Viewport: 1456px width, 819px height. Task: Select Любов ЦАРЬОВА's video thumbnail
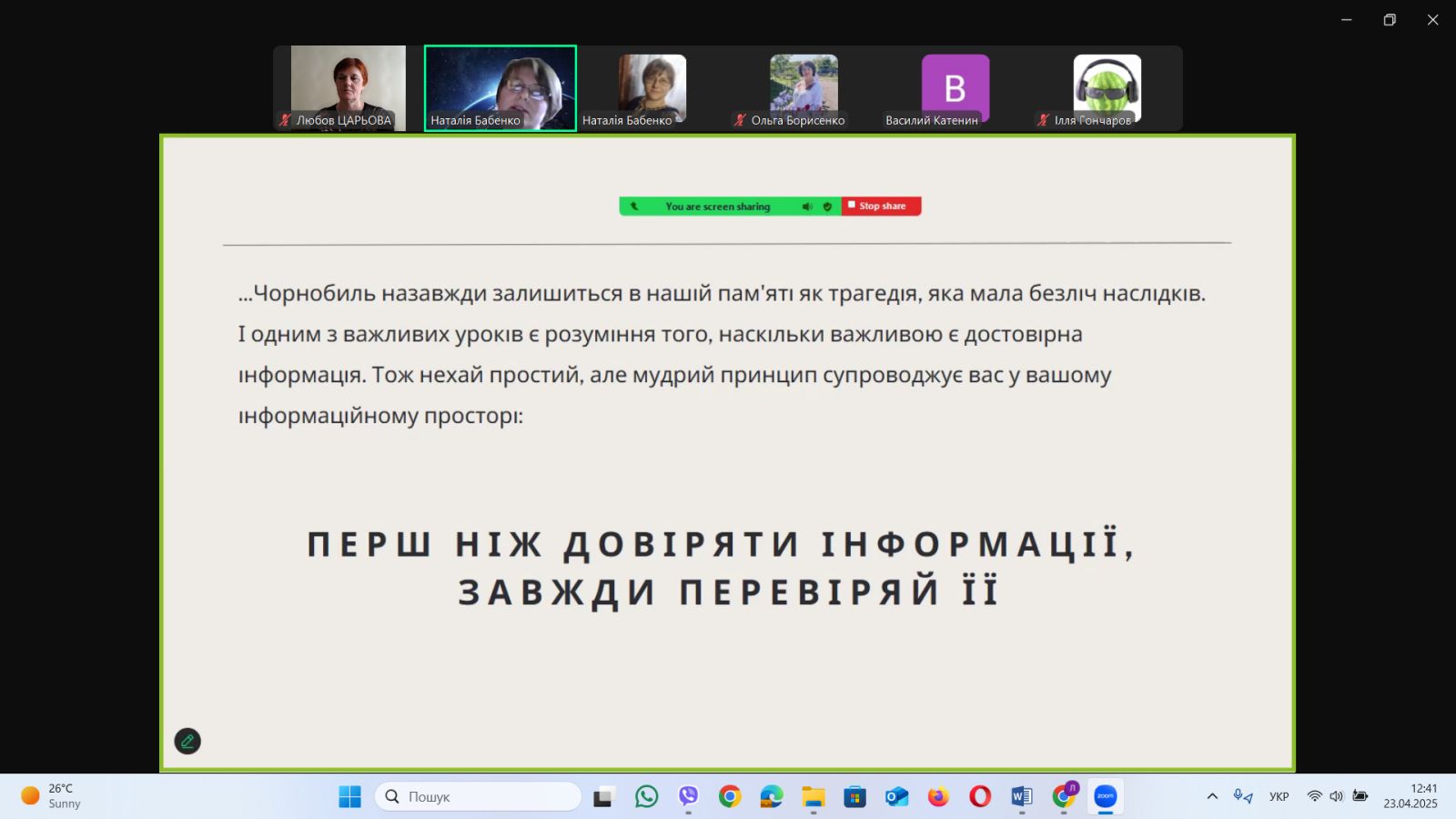[348, 87]
